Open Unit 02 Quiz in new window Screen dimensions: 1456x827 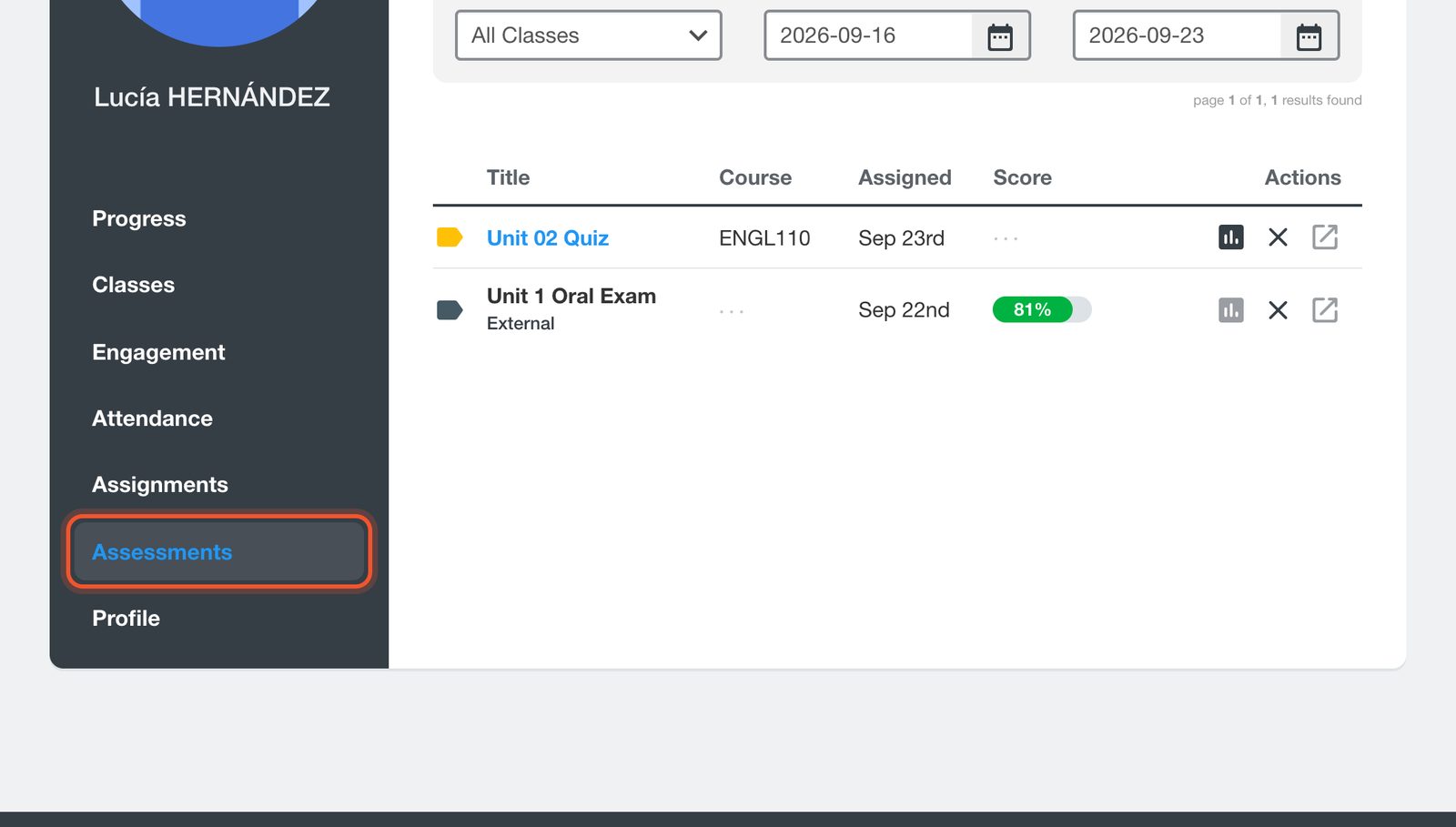[1325, 237]
